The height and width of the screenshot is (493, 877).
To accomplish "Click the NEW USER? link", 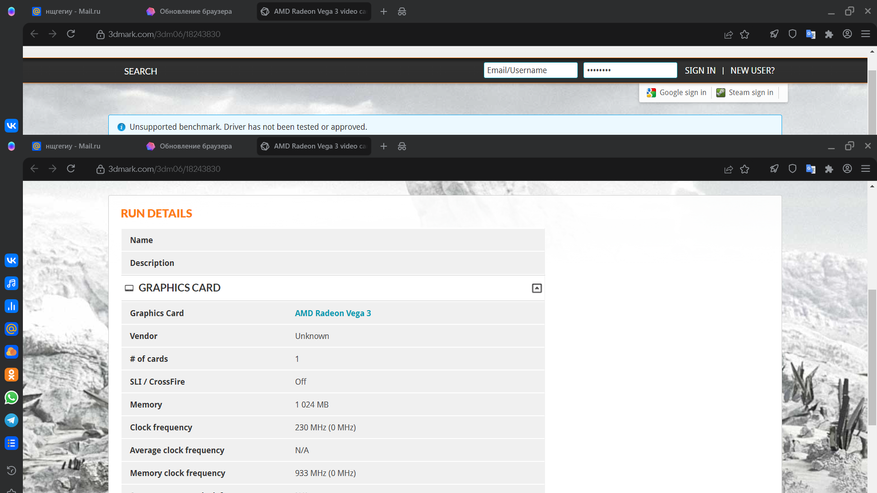I will pyautogui.click(x=752, y=71).
